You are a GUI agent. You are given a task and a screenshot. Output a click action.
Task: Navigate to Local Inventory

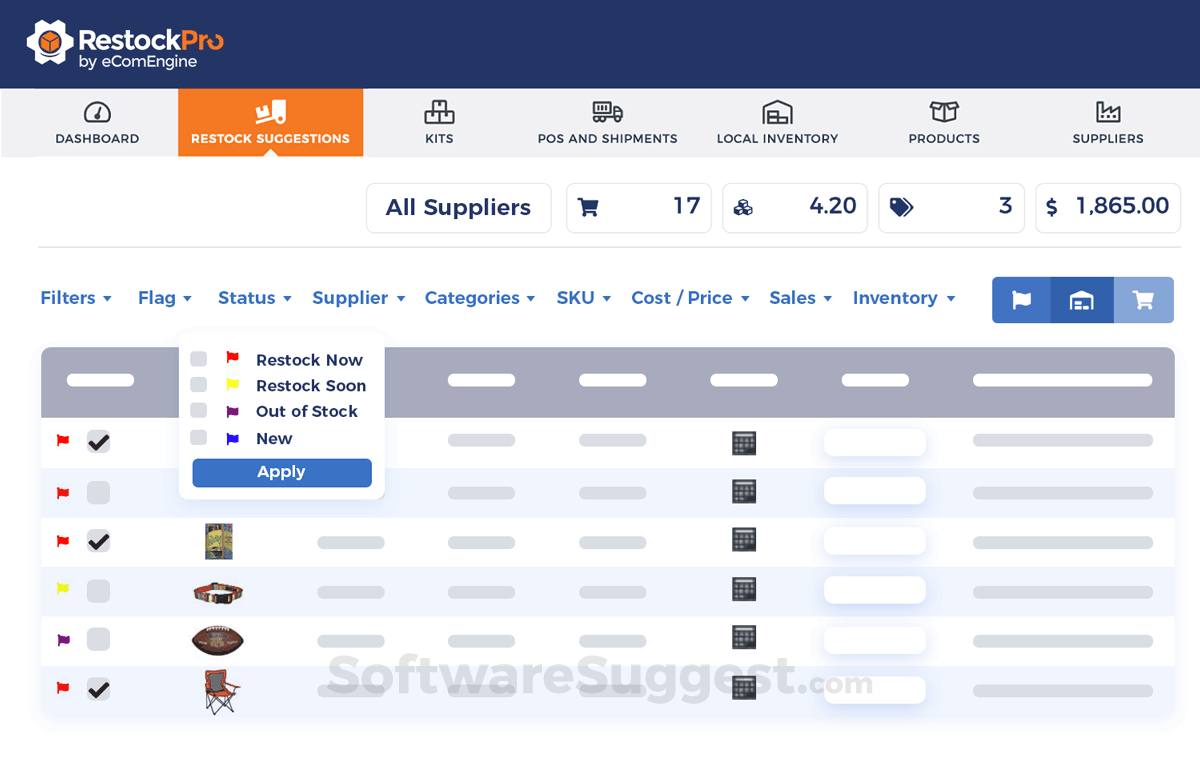(x=778, y=122)
